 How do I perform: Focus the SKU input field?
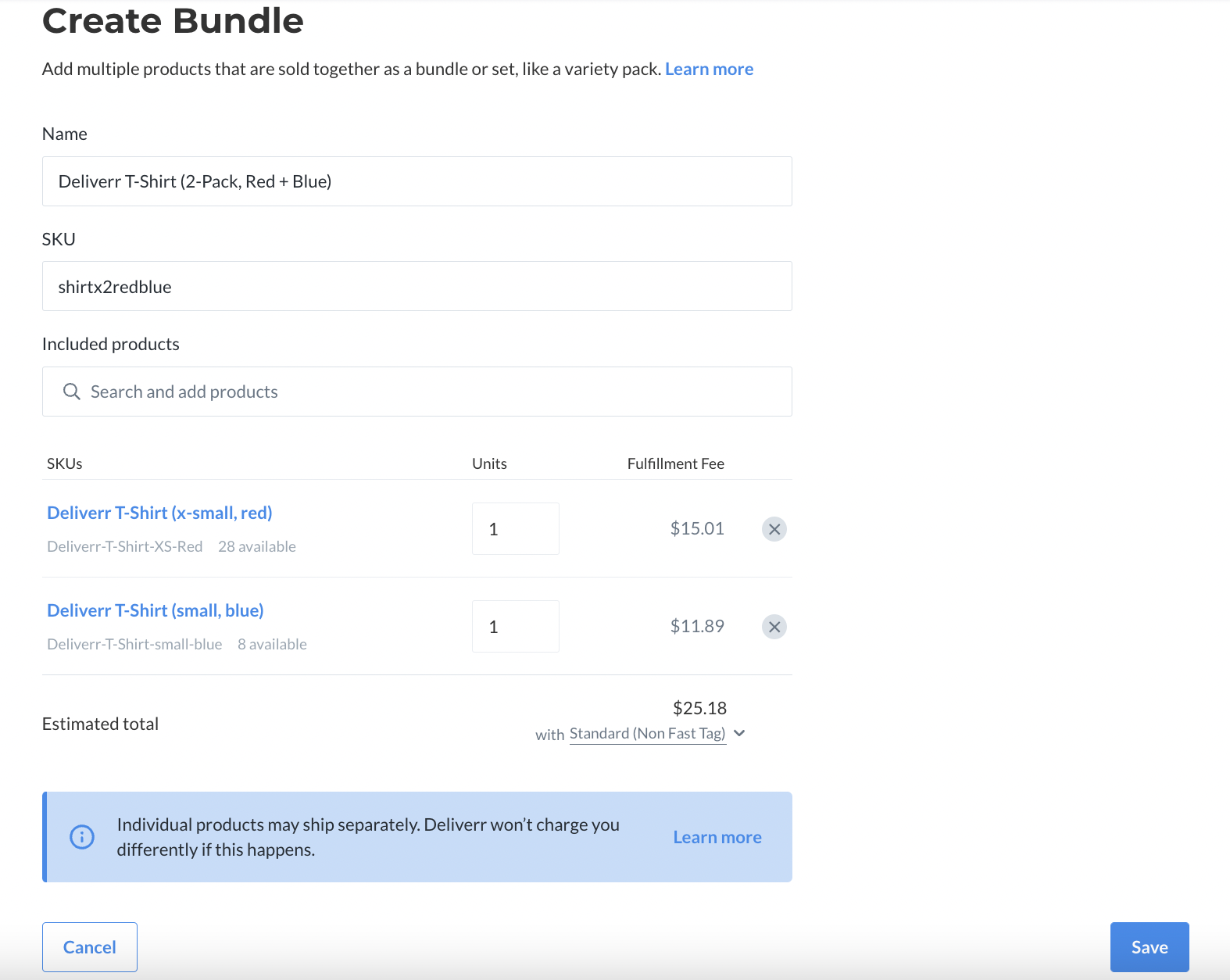point(417,286)
